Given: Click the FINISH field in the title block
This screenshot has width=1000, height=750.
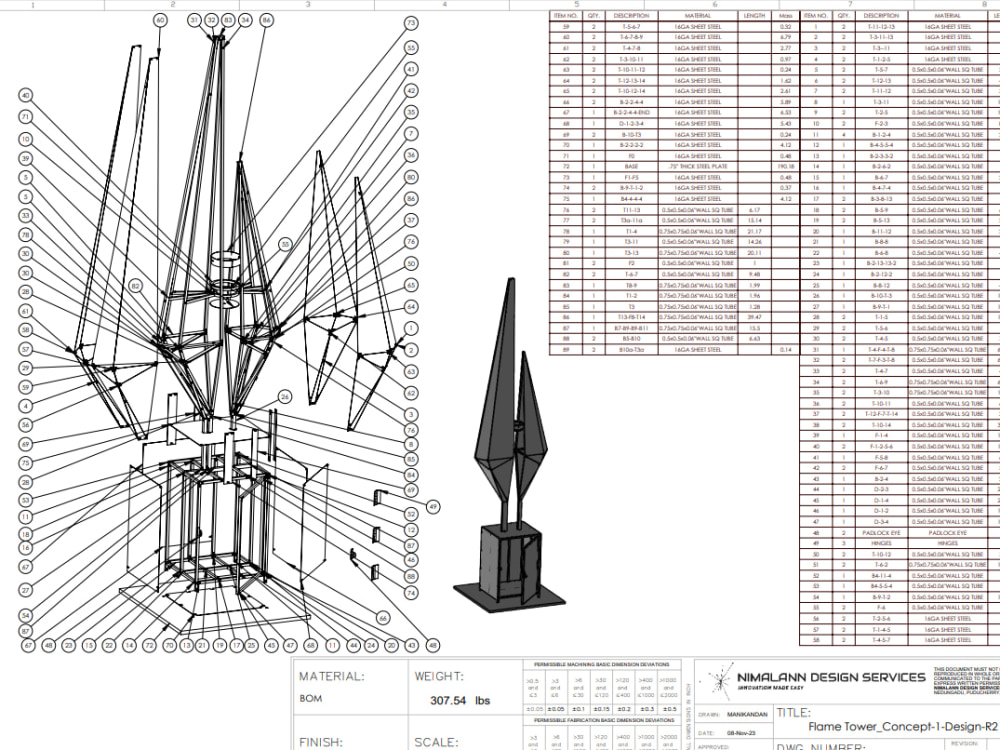Looking at the screenshot, I should click(320, 740).
